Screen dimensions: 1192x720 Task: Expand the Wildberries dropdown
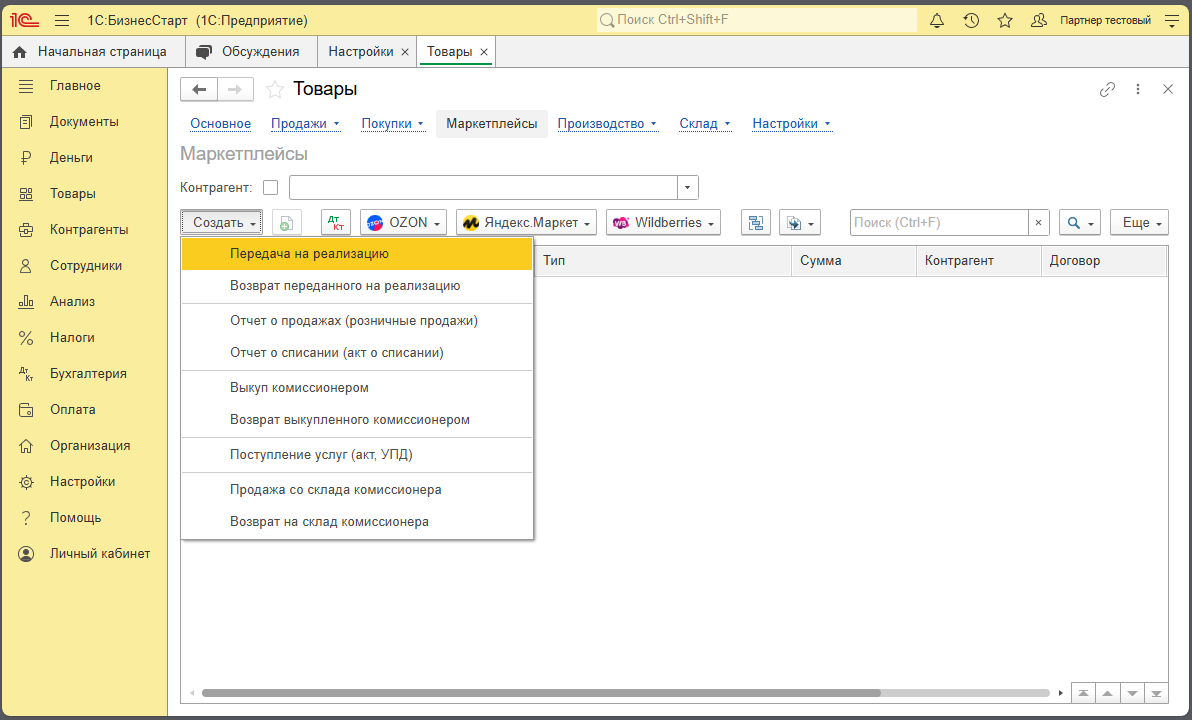[x=663, y=223]
